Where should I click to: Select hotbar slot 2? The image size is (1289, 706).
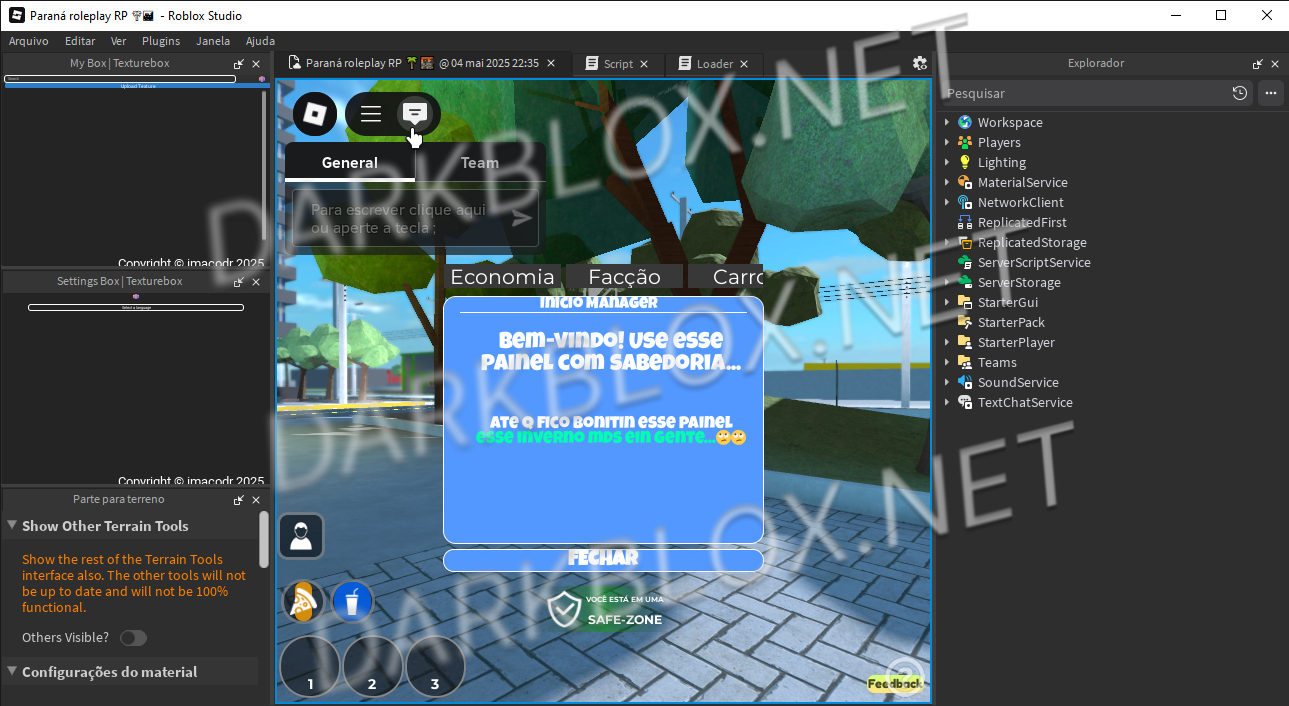click(x=372, y=666)
